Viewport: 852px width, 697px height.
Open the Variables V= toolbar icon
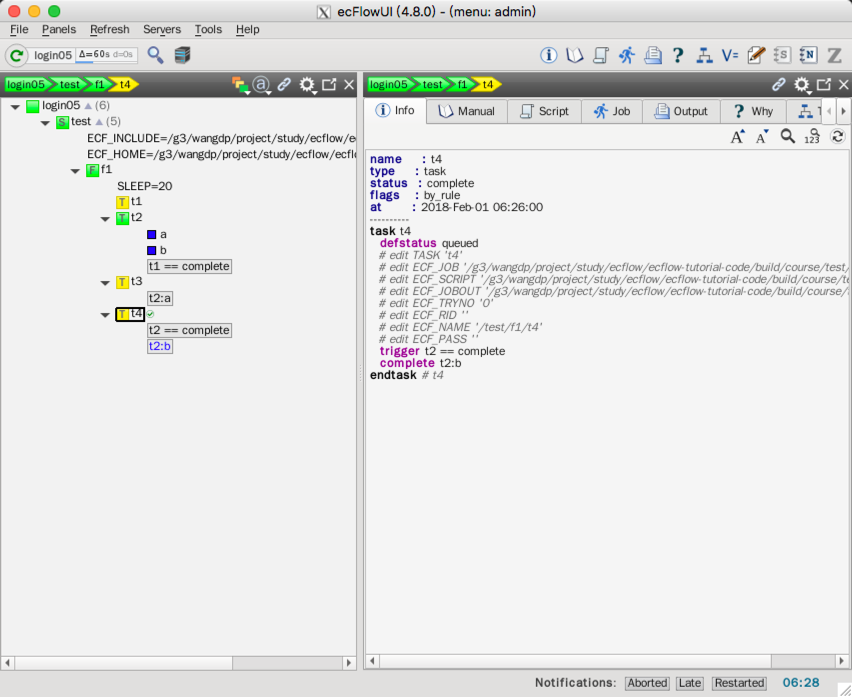(730, 55)
